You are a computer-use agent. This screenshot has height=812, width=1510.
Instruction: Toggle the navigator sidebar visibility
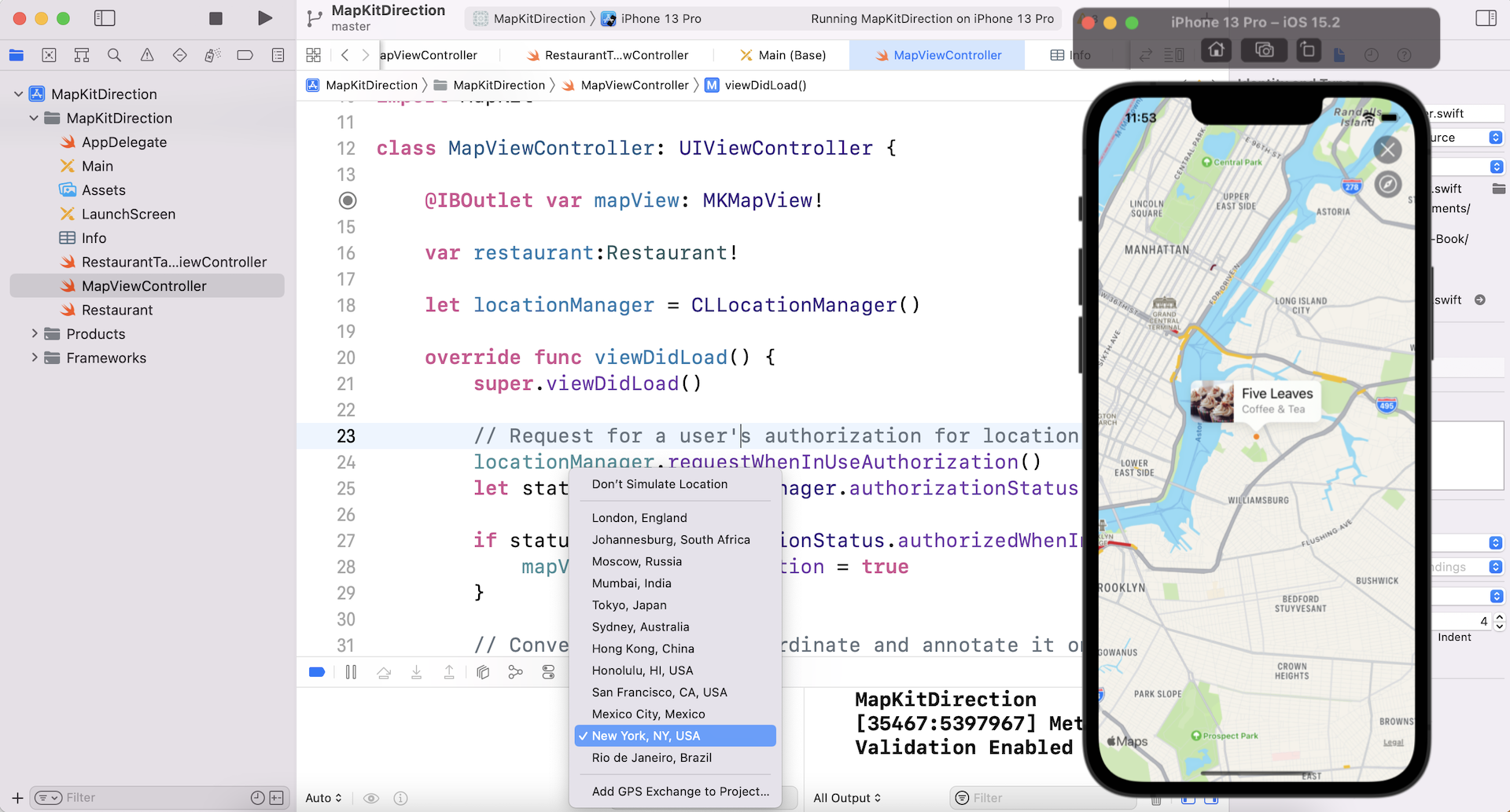tap(105, 18)
